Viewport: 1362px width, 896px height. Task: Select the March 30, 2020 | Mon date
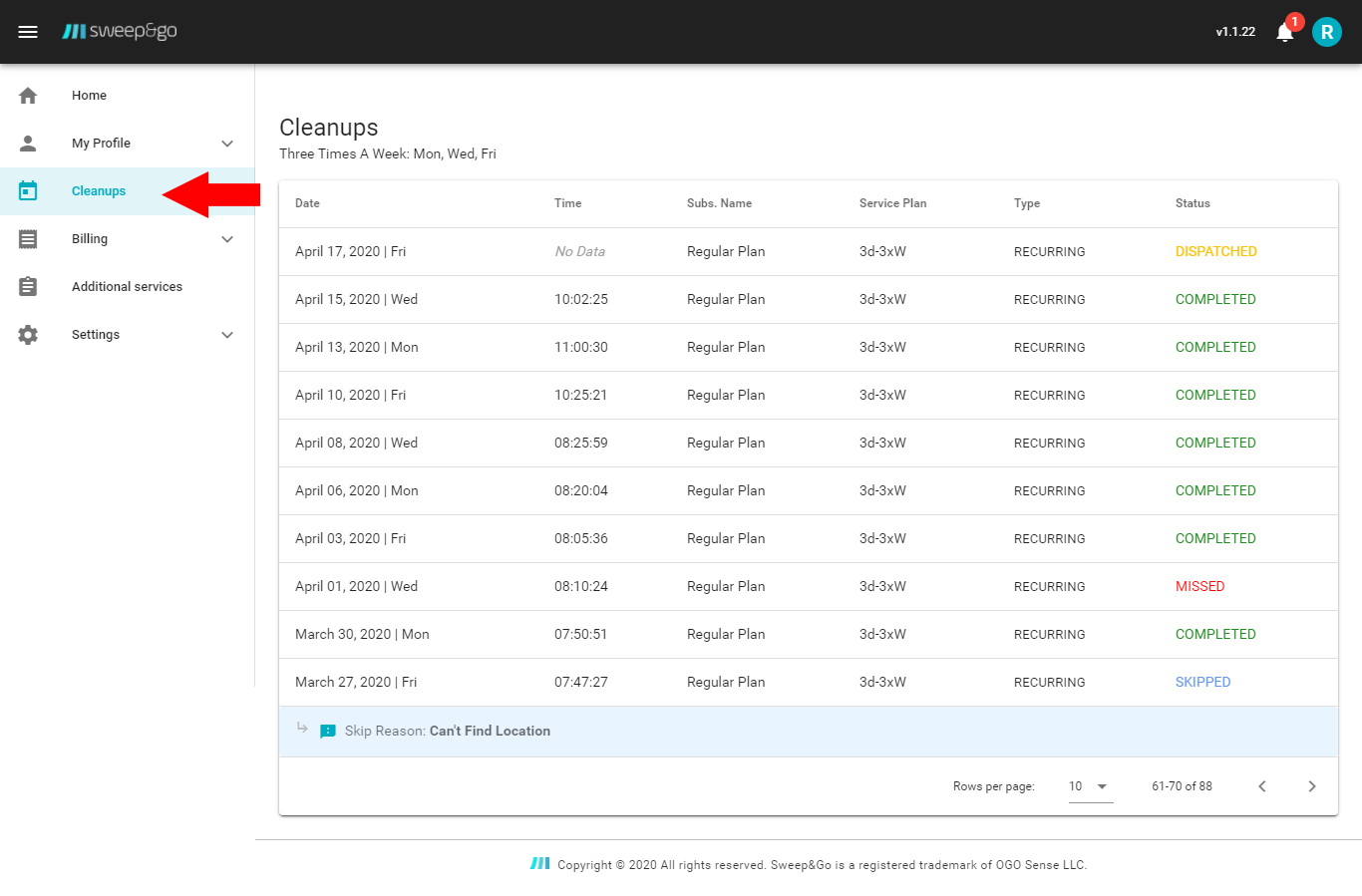tap(362, 634)
